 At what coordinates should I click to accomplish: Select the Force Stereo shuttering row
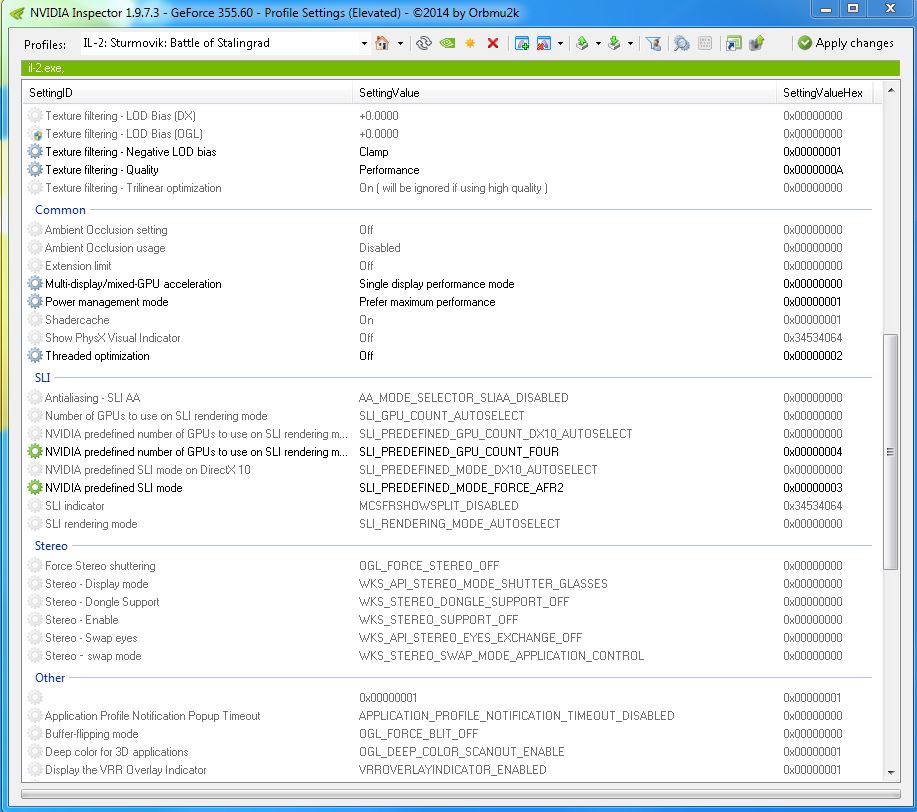450,566
